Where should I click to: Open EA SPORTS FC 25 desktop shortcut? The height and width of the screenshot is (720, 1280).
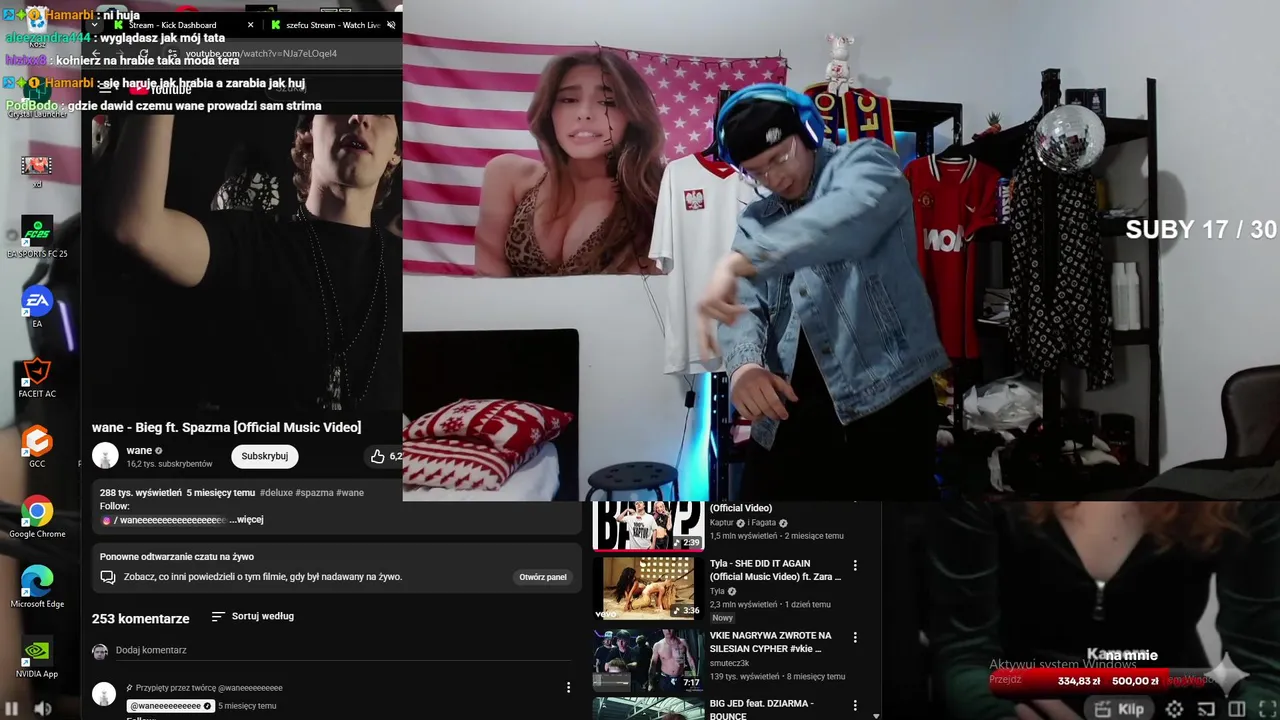coord(37,237)
